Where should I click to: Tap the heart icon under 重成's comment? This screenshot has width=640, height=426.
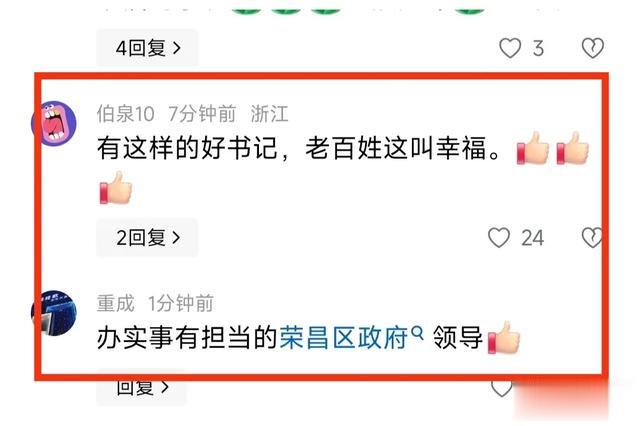pyautogui.click(x=501, y=388)
